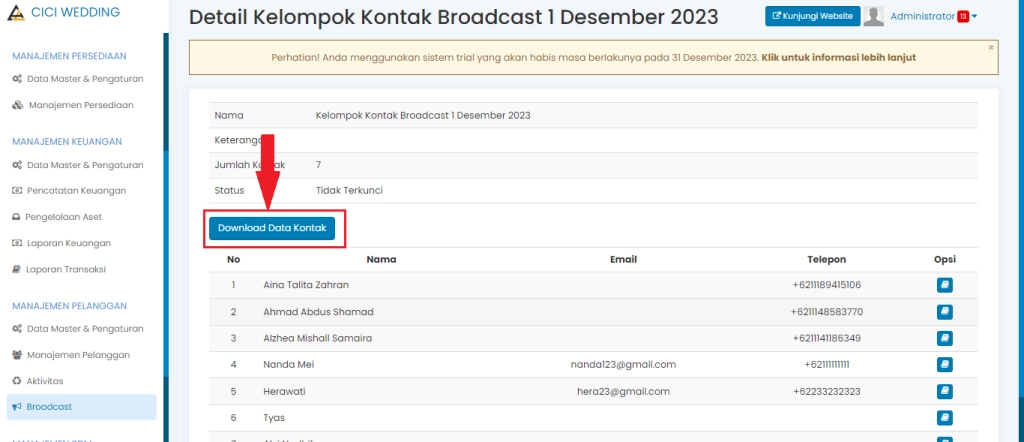Click the money icon beside Pencatatan Keuangan
Viewport: 1024px width, 442px height.
17,191
